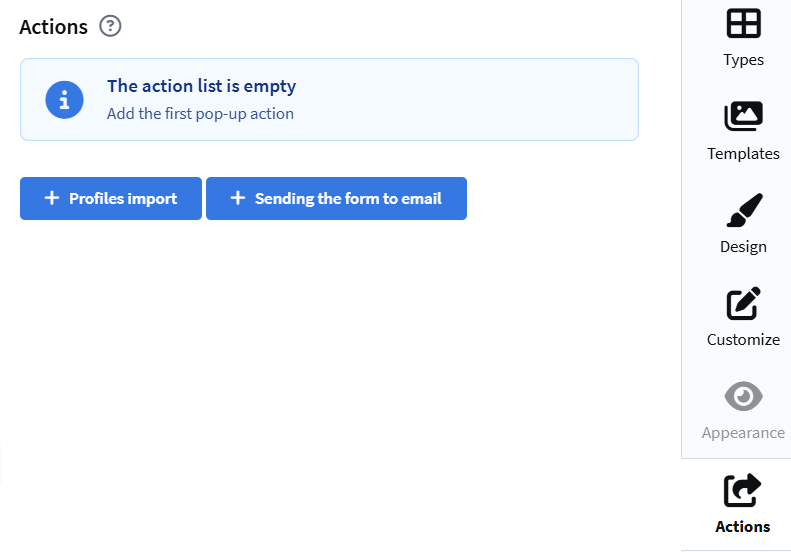Add a Profiles import action
The image size is (791, 552).
point(111,198)
